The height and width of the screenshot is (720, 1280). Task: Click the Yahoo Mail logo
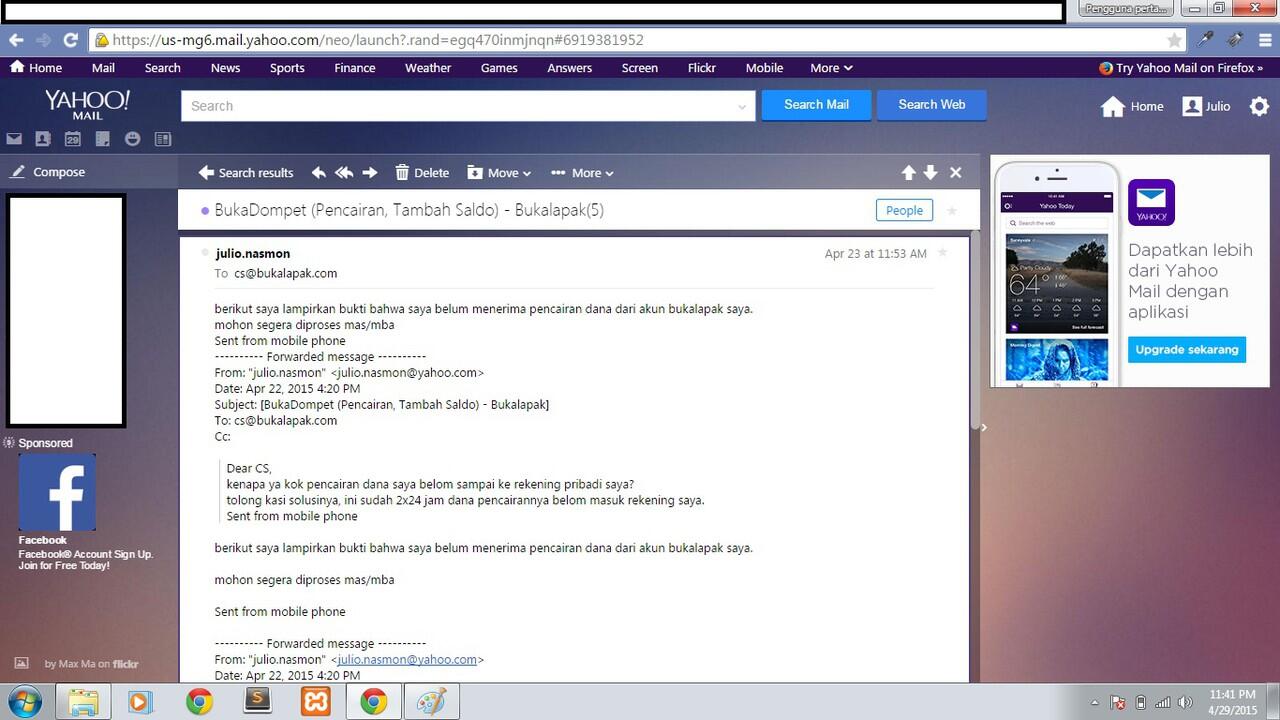point(87,105)
